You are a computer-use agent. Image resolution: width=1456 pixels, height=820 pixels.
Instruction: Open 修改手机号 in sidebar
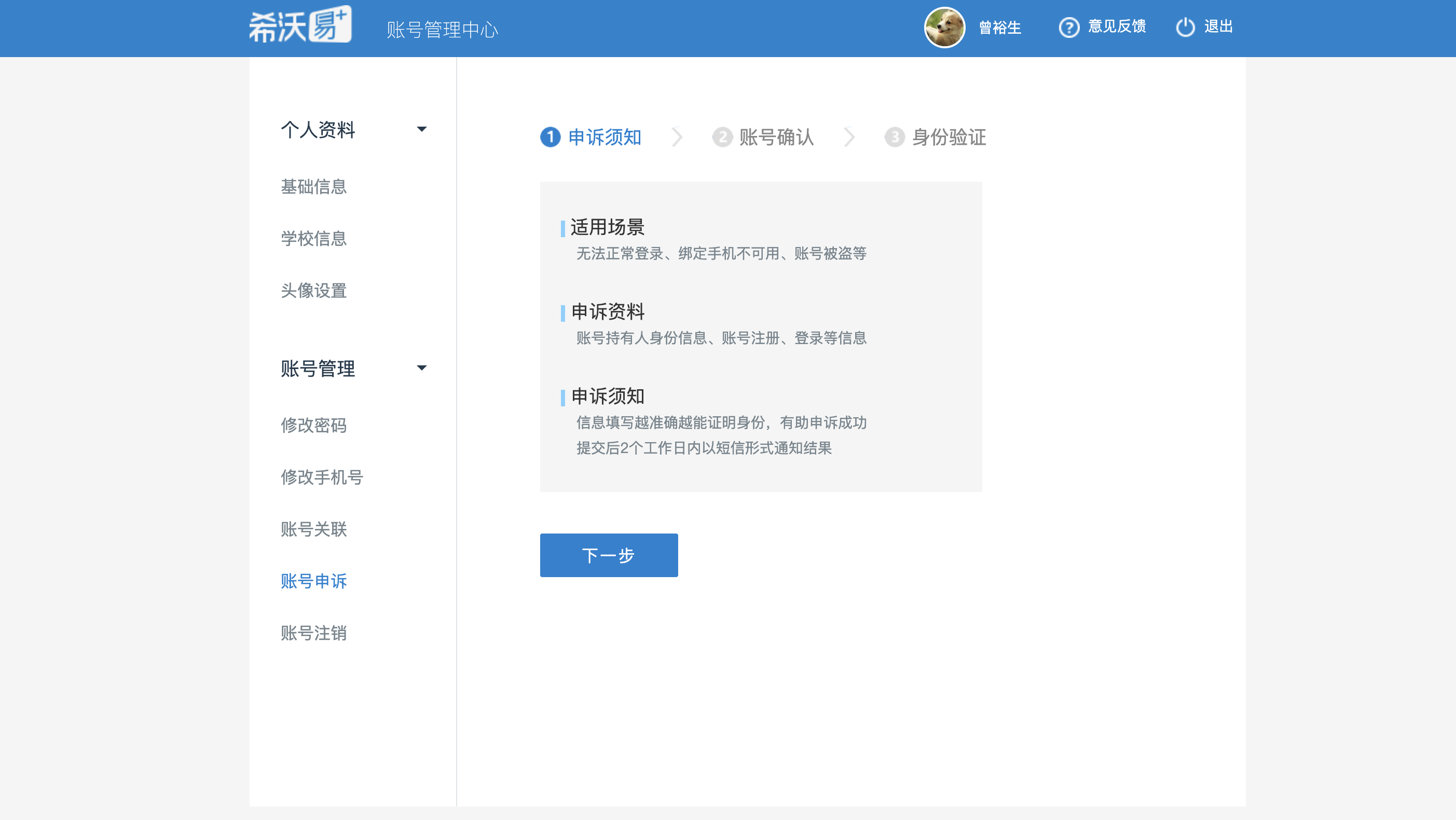322,477
